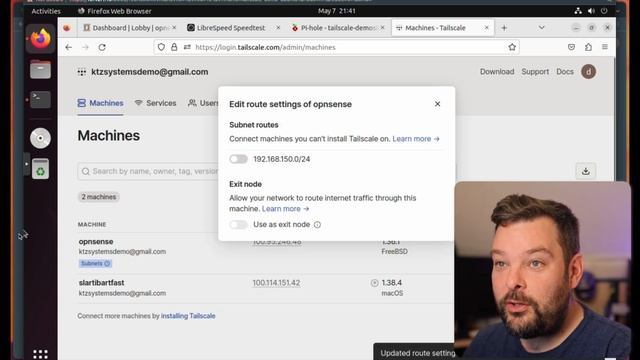Bookmark this page with the star icon
The image size is (640, 360).
(x=512, y=47)
